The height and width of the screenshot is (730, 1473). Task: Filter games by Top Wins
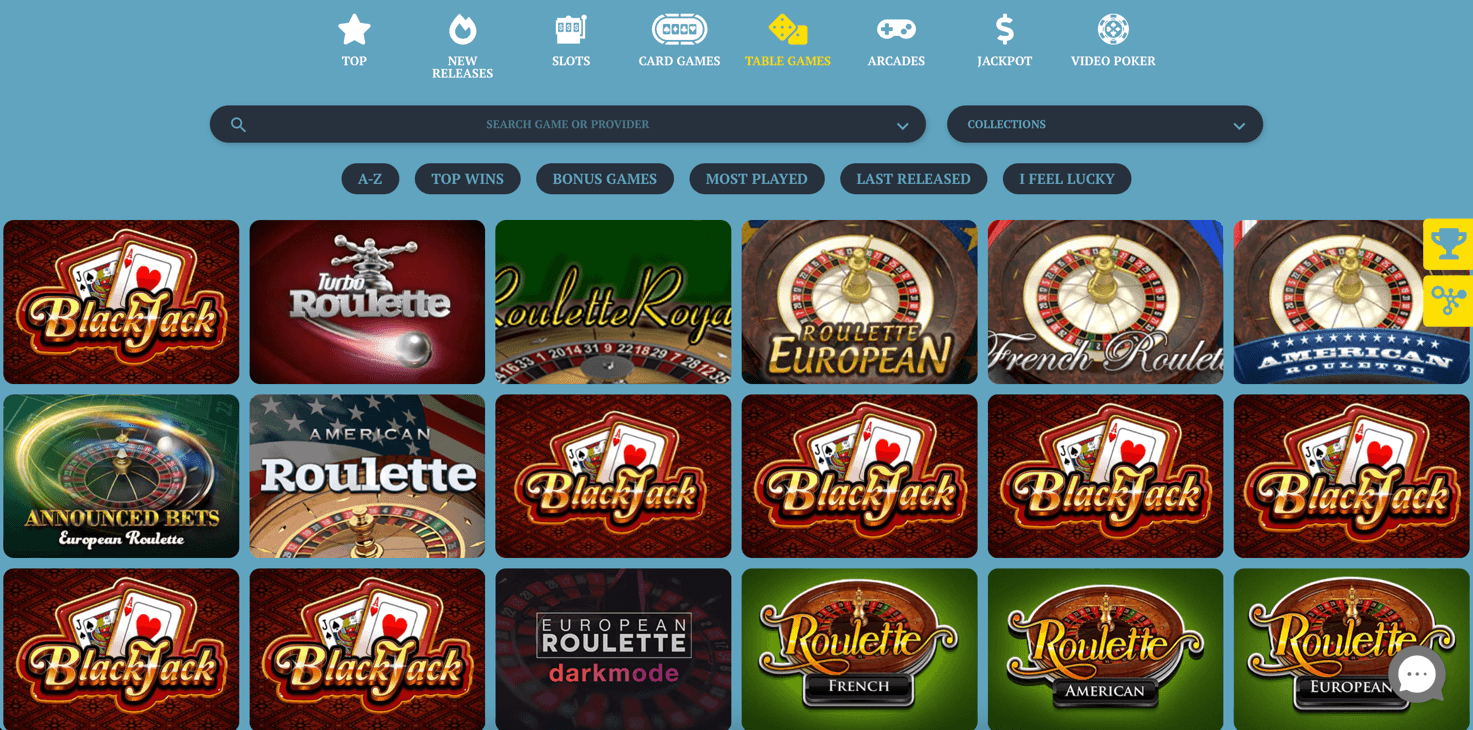tap(467, 179)
